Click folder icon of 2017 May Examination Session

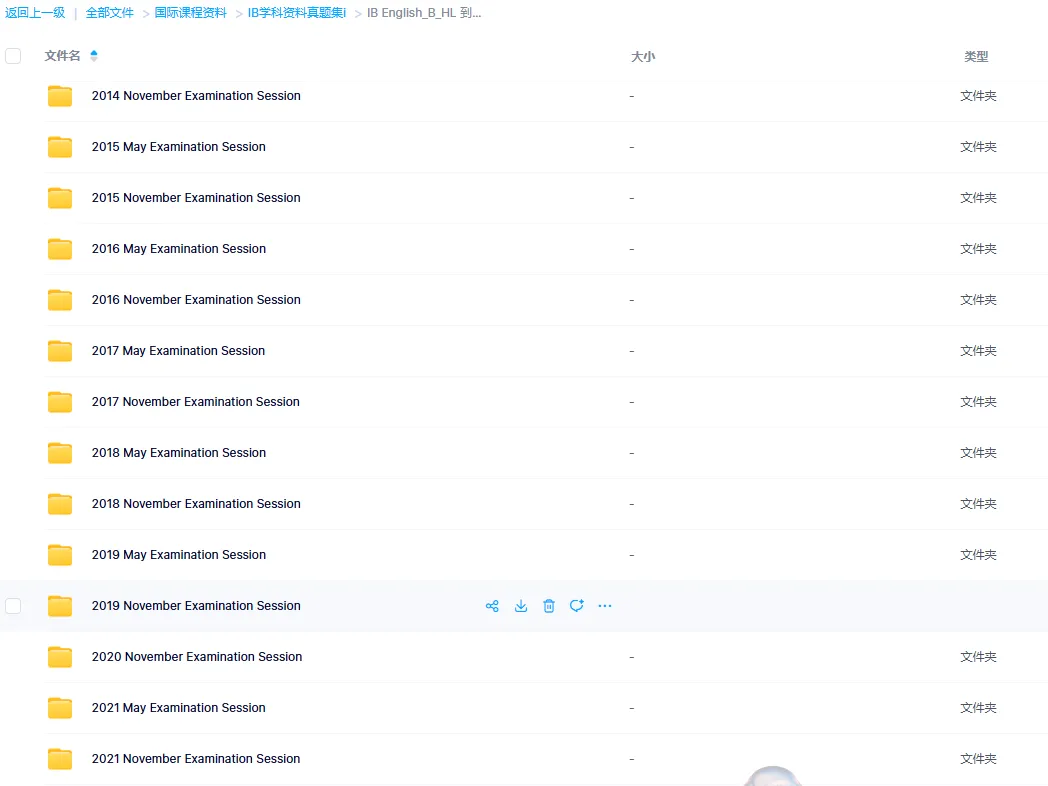60,351
